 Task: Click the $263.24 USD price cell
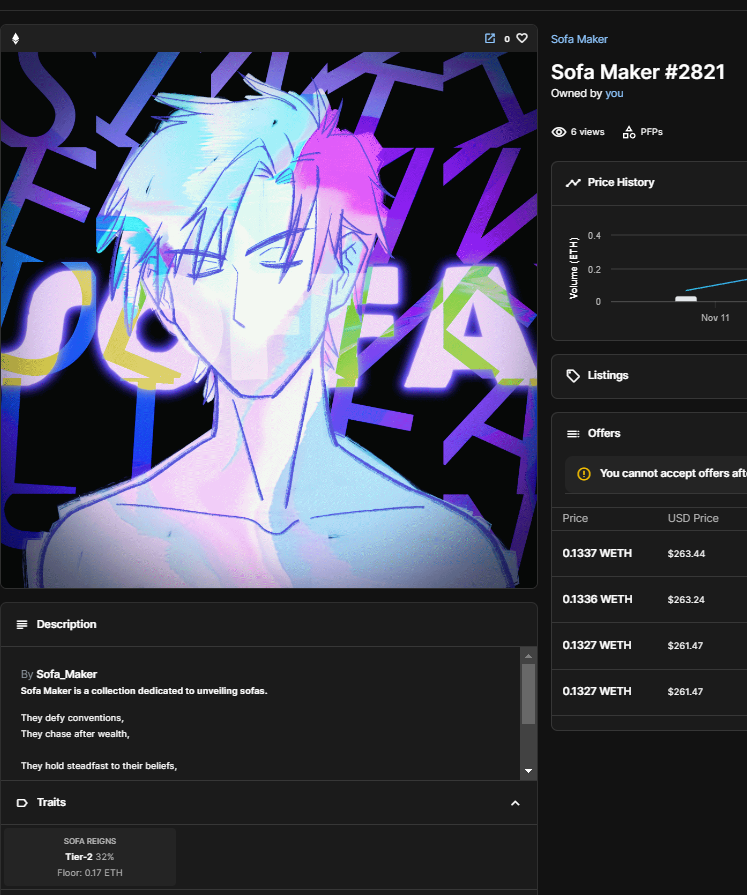(x=686, y=600)
